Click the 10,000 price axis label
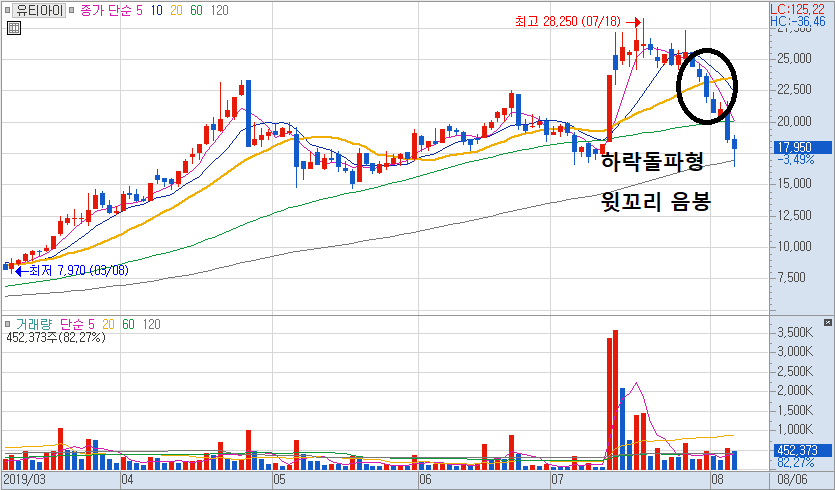The width and height of the screenshot is (835, 490). point(795,246)
